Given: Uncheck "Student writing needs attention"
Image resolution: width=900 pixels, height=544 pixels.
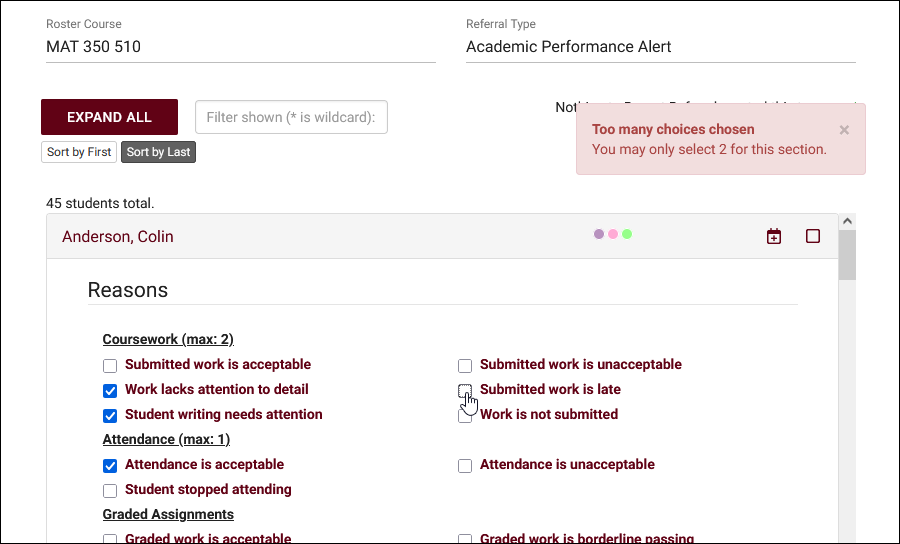Looking at the screenshot, I should (110, 415).
